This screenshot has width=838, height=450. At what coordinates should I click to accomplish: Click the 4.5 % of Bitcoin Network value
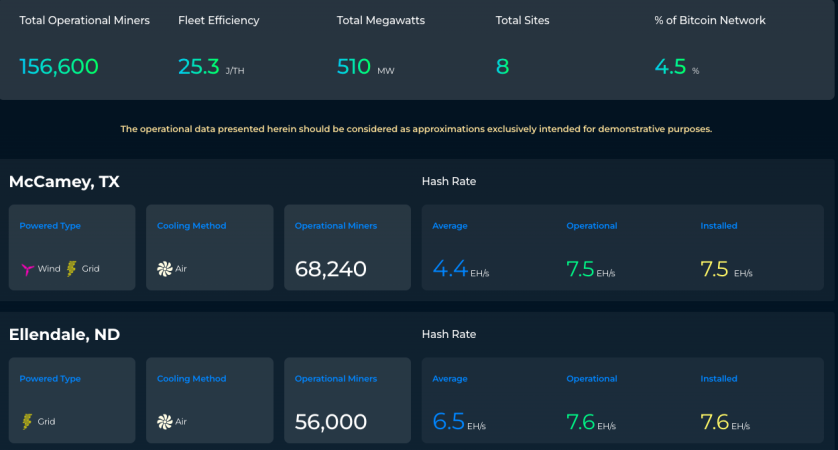pyautogui.click(x=677, y=67)
